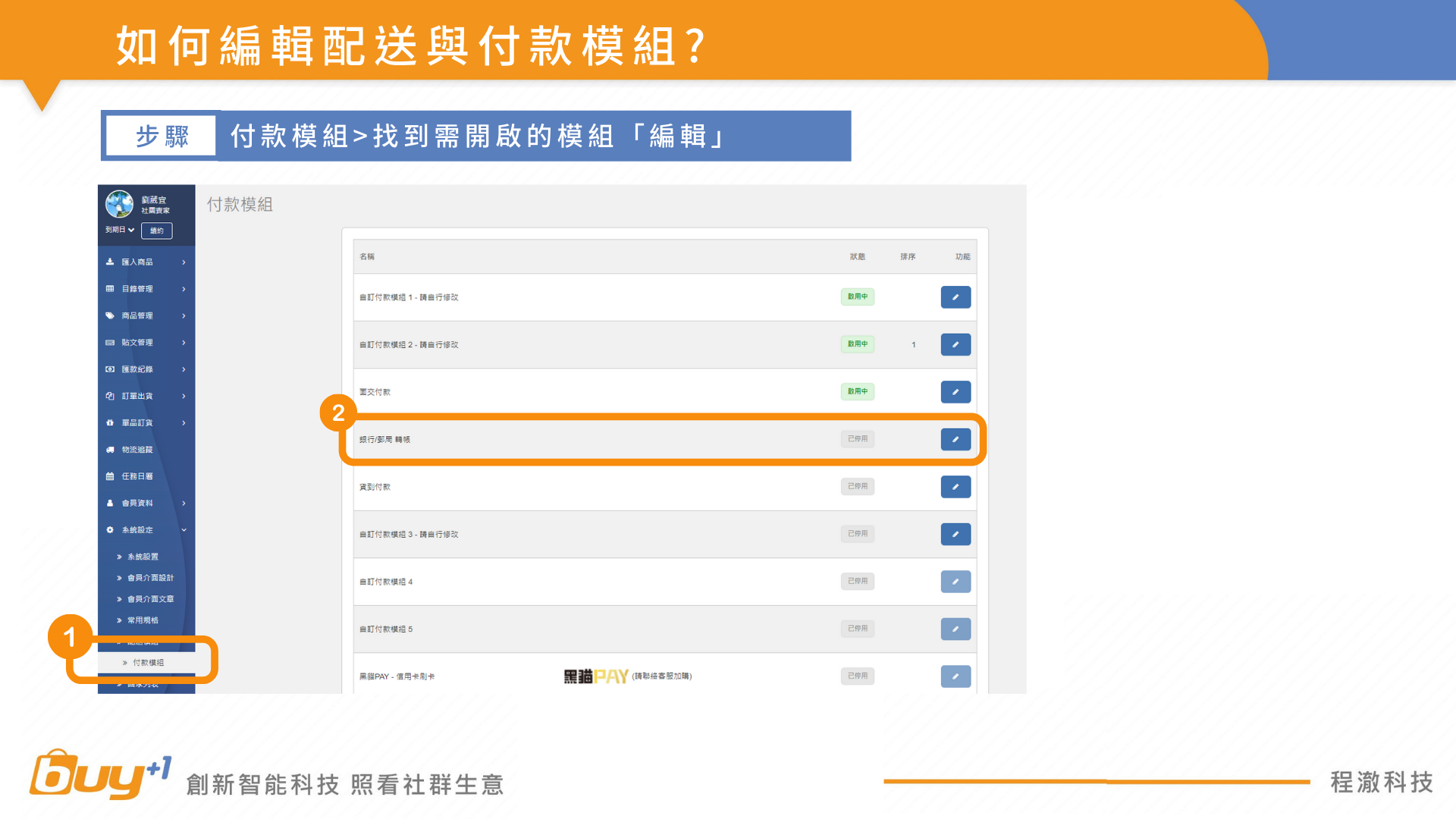Click the user profile avatar picture

click(120, 204)
